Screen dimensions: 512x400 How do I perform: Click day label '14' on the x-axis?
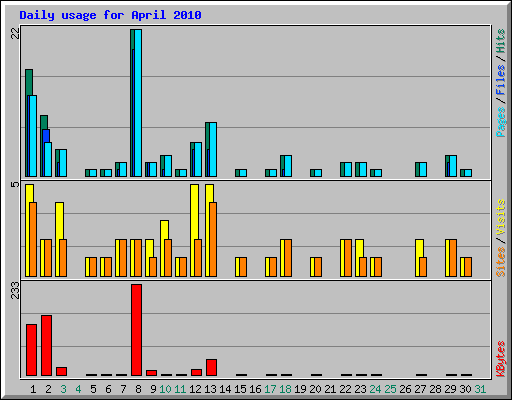pos(225,389)
